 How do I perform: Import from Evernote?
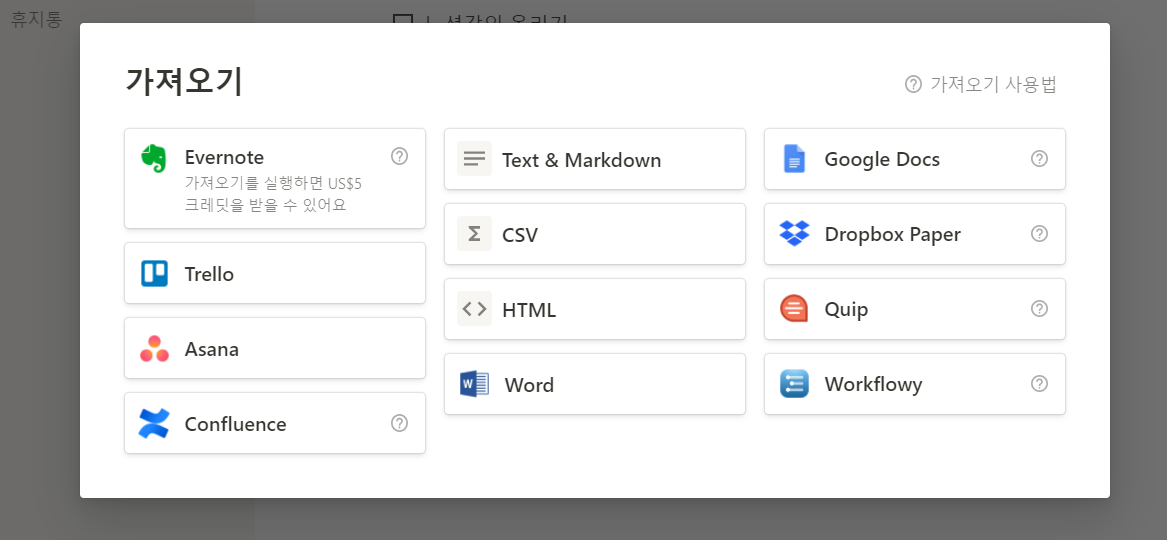[x=275, y=179]
